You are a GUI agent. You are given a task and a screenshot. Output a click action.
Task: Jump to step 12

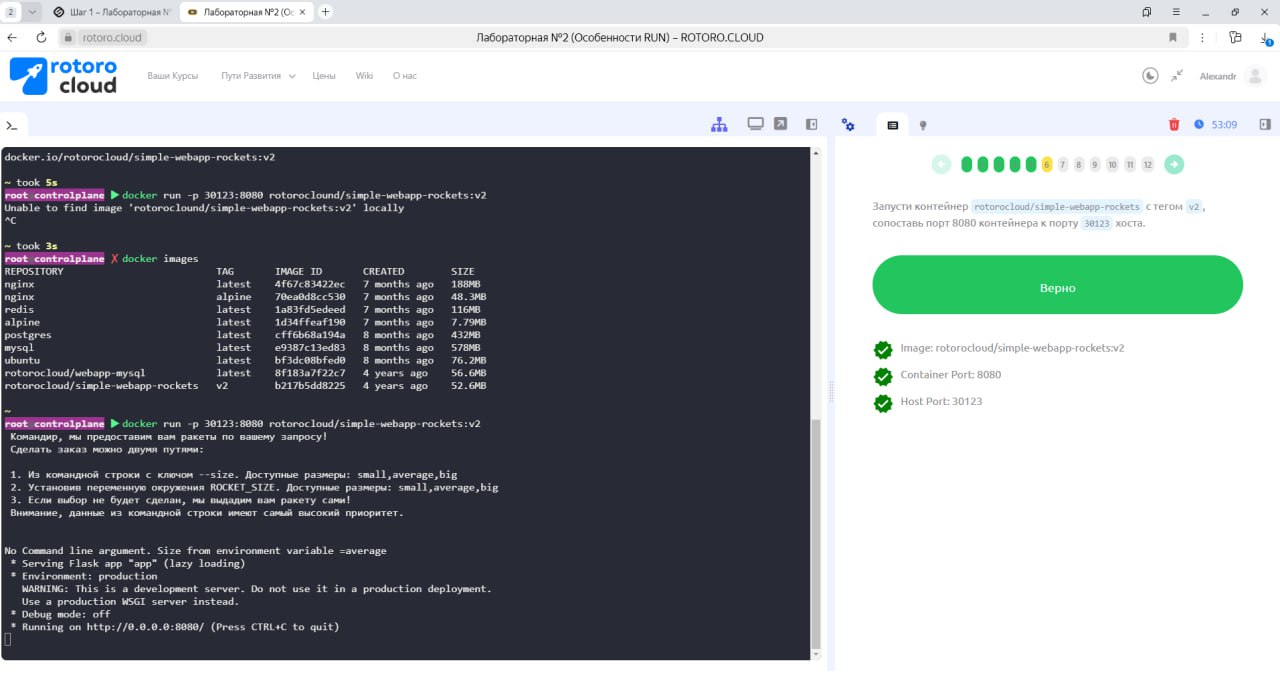coord(1148,164)
